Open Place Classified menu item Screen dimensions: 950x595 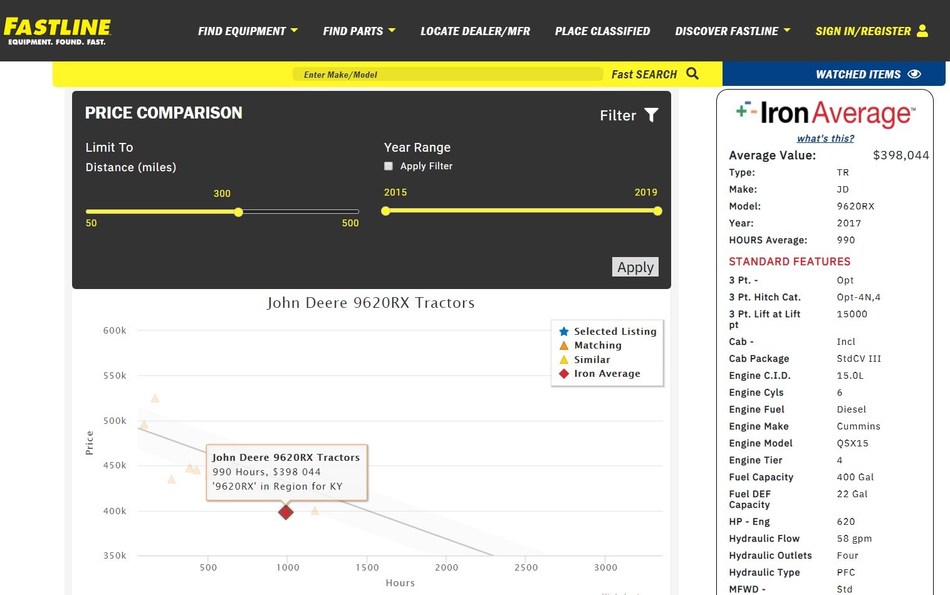602,31
